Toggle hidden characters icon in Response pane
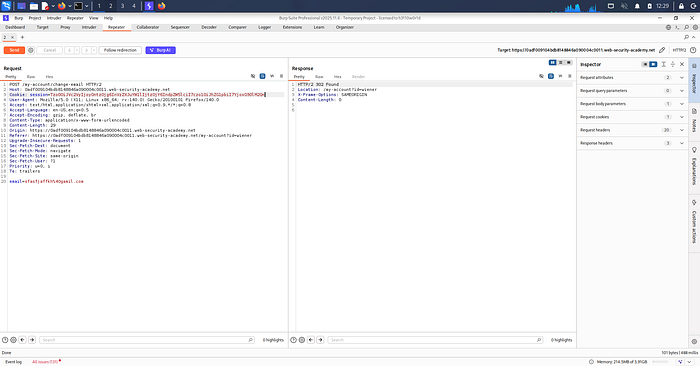Viewport: 700px width, 366px height. coord(542,76)
